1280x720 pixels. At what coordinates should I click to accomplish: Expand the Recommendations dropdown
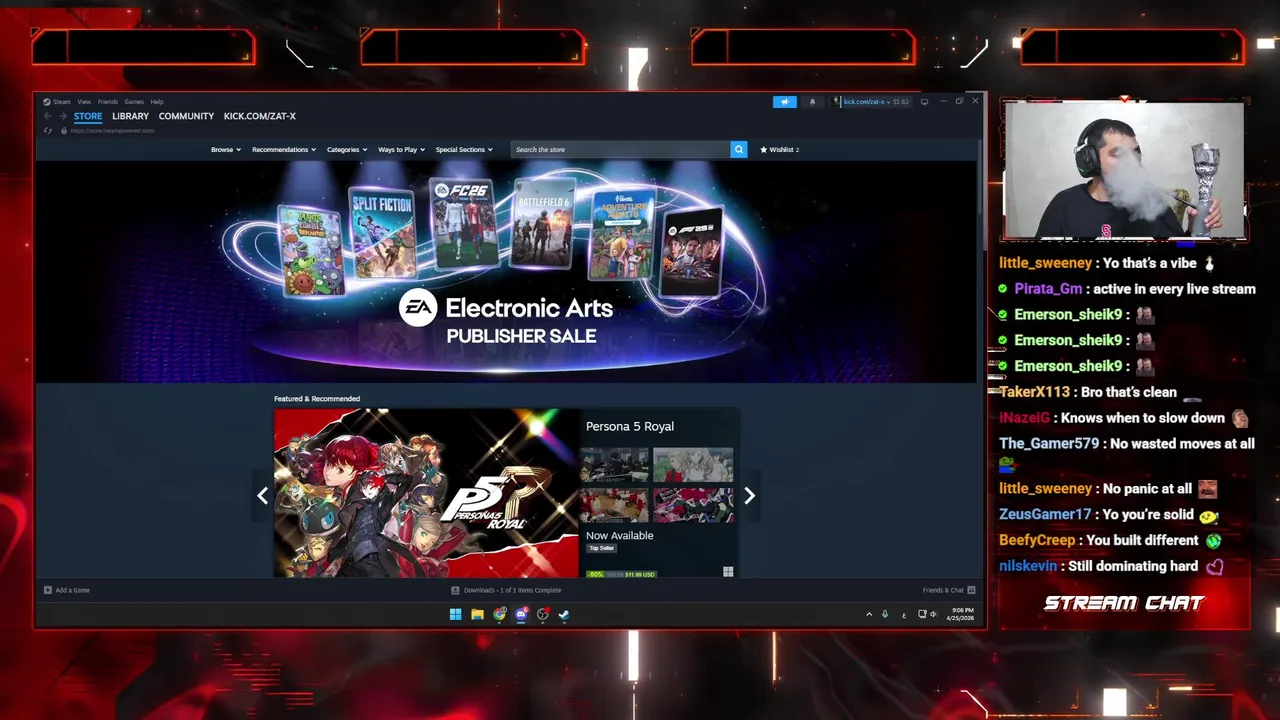coord(284,149)
